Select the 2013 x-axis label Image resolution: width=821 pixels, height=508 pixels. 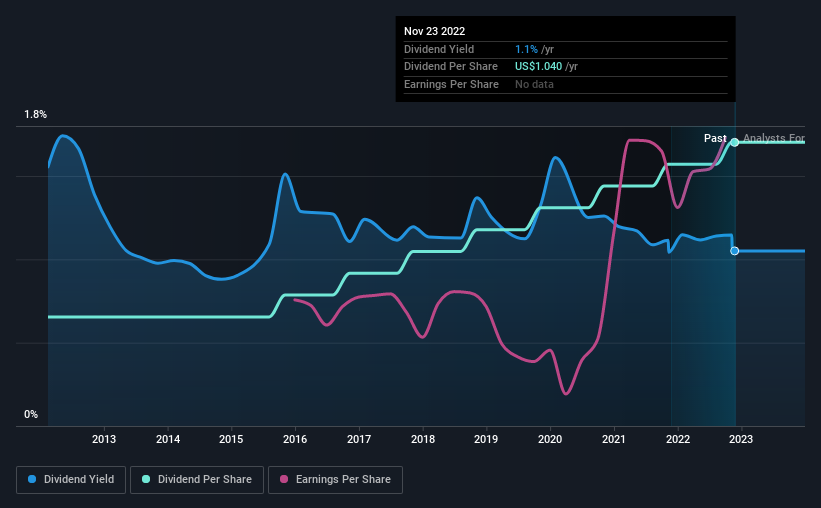pos(104,439)
